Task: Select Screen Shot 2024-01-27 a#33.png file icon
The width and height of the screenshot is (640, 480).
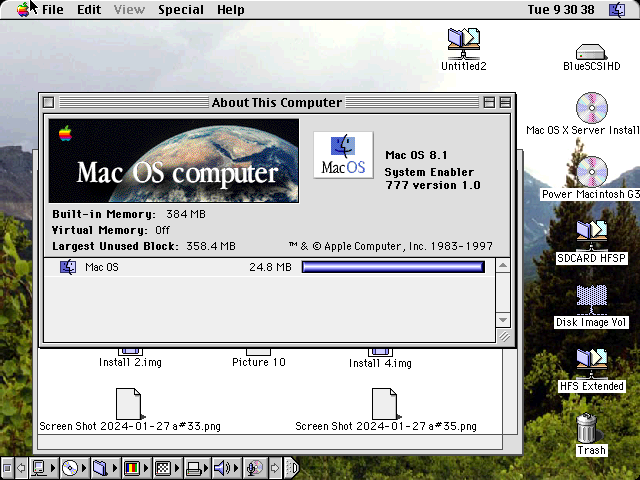Action: [129, 404]
